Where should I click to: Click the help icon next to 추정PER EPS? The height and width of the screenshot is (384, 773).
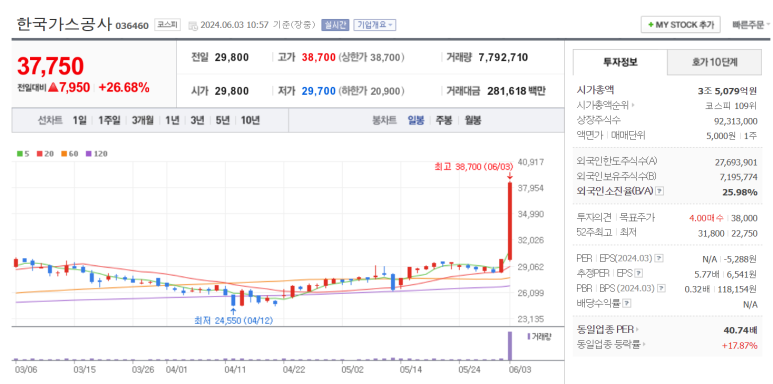tap(638, 273)
